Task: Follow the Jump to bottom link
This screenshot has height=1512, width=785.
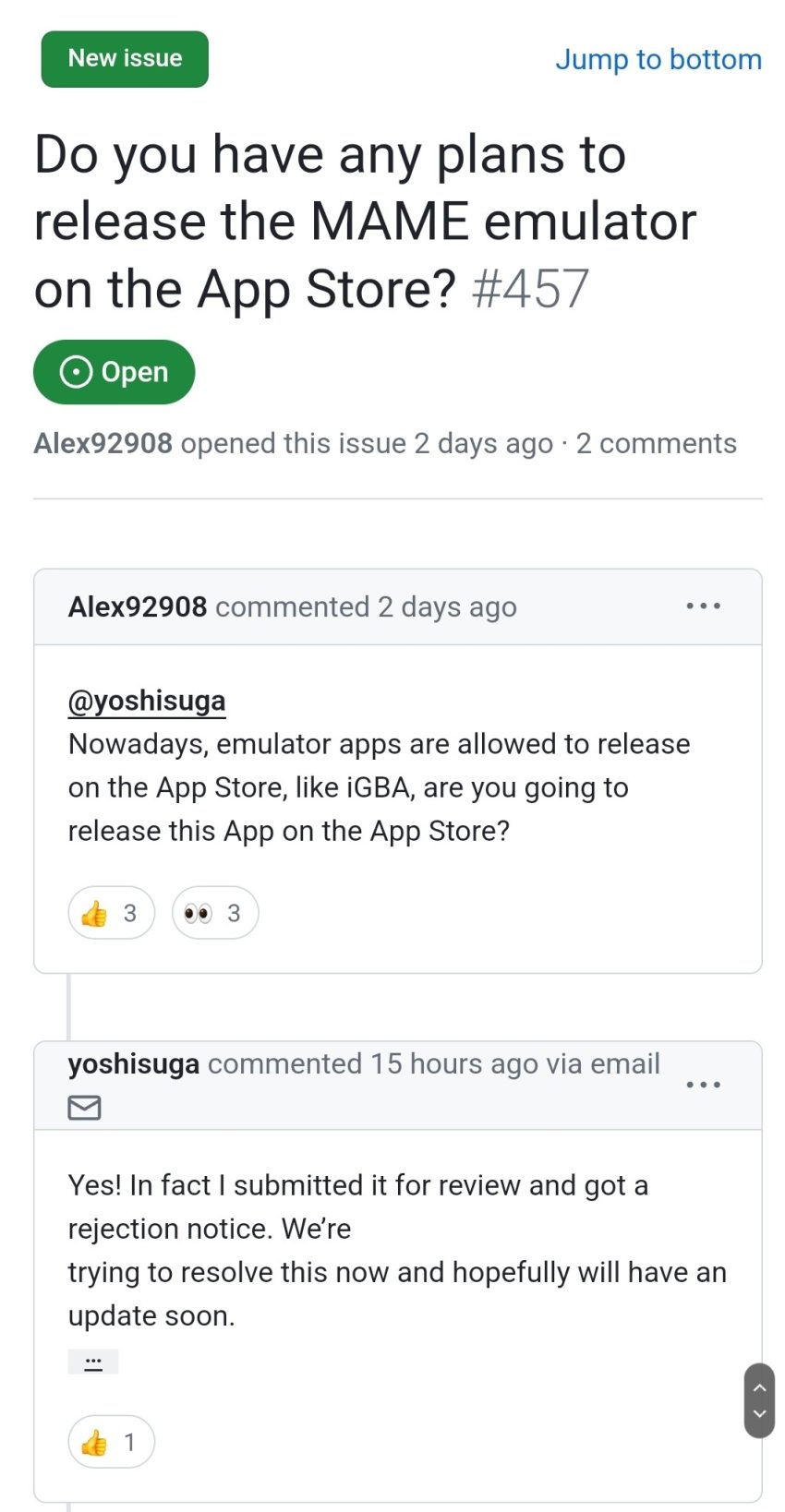Action: [x=658, y=59]
